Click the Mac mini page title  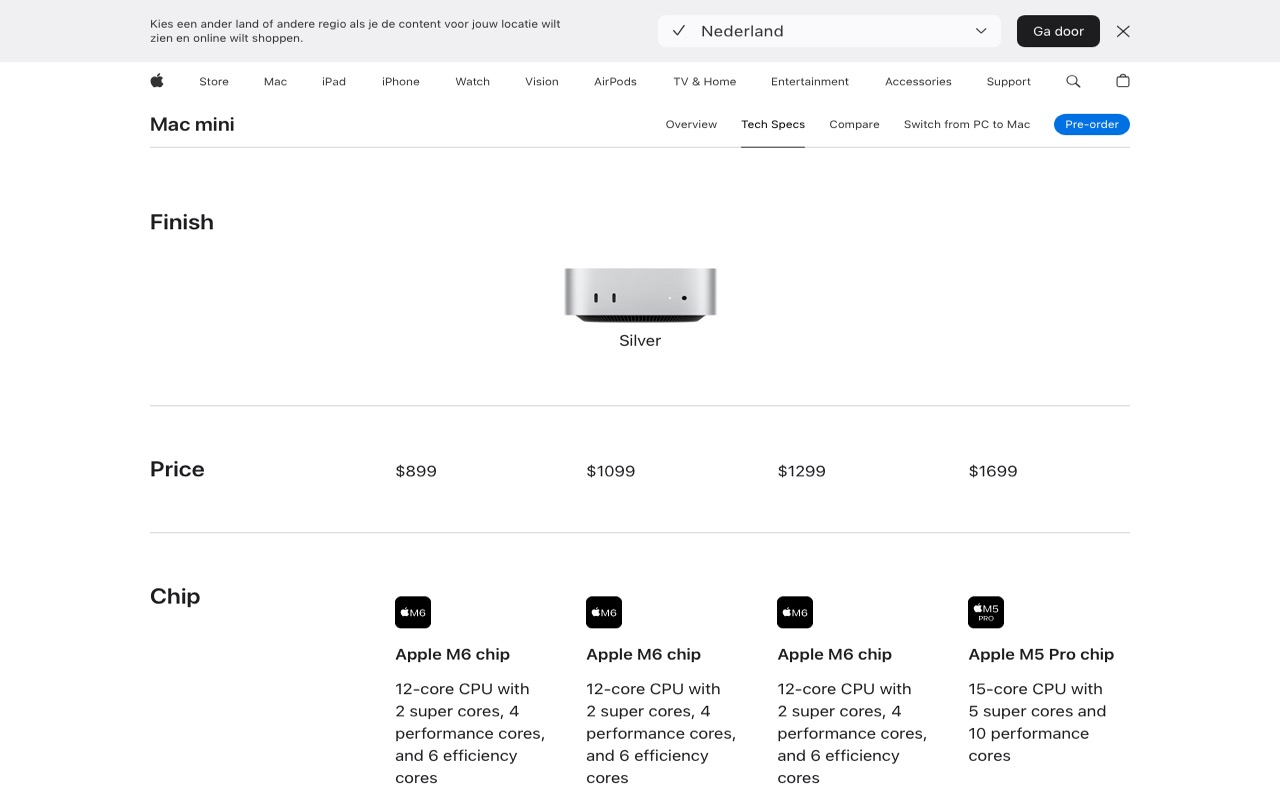[192, 124]
